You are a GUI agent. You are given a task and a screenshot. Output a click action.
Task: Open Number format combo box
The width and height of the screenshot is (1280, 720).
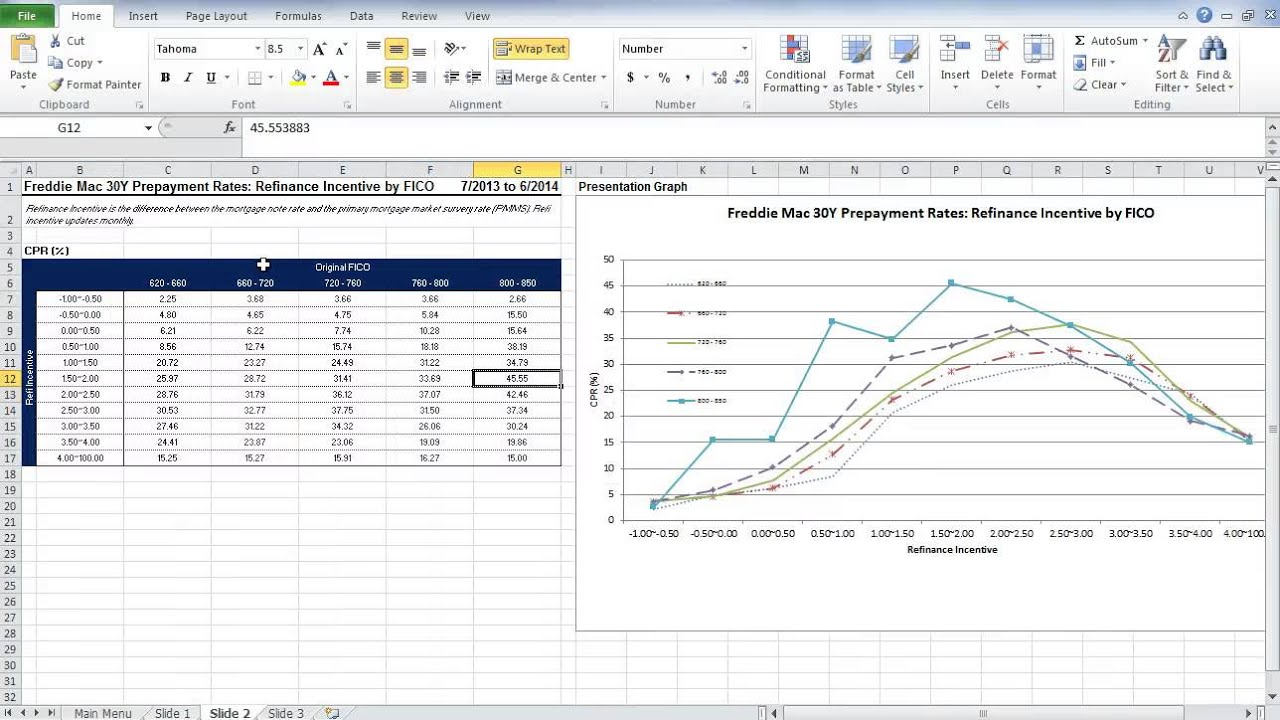click(x=685, y=49)
